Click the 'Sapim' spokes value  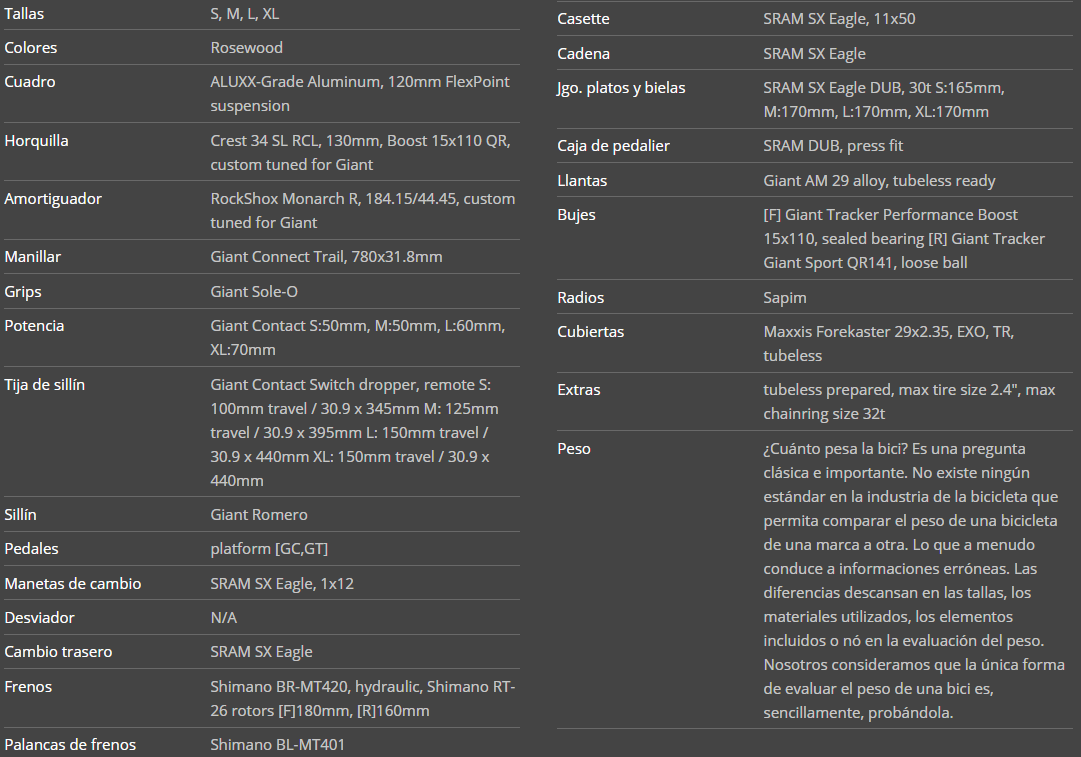coord(784,298)
